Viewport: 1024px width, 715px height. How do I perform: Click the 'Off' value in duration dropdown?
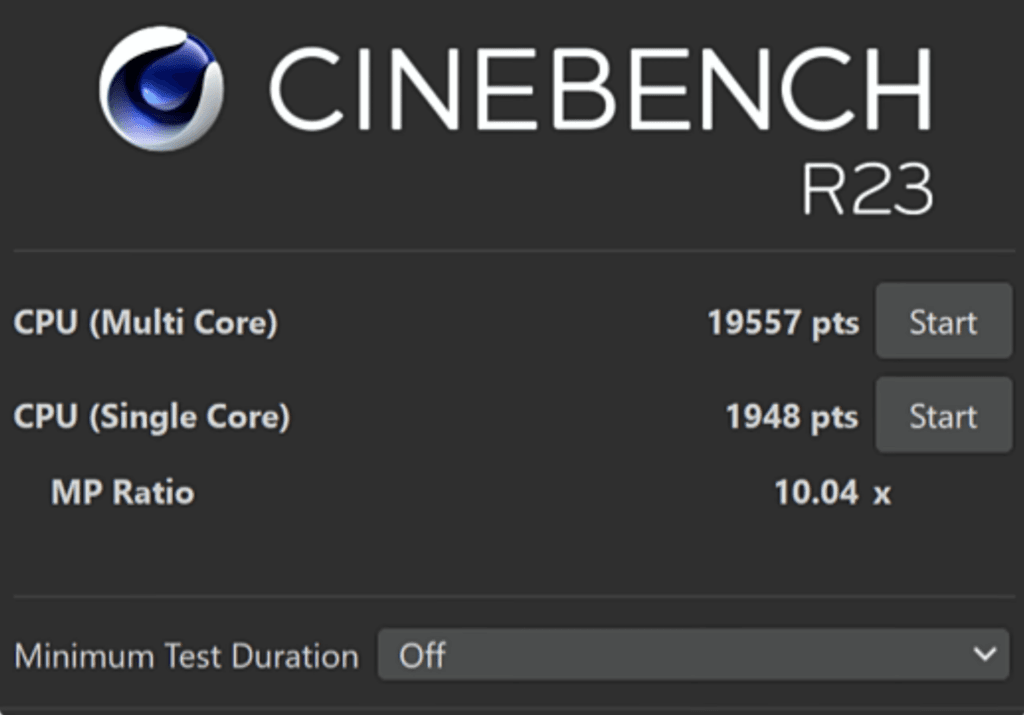422,656
